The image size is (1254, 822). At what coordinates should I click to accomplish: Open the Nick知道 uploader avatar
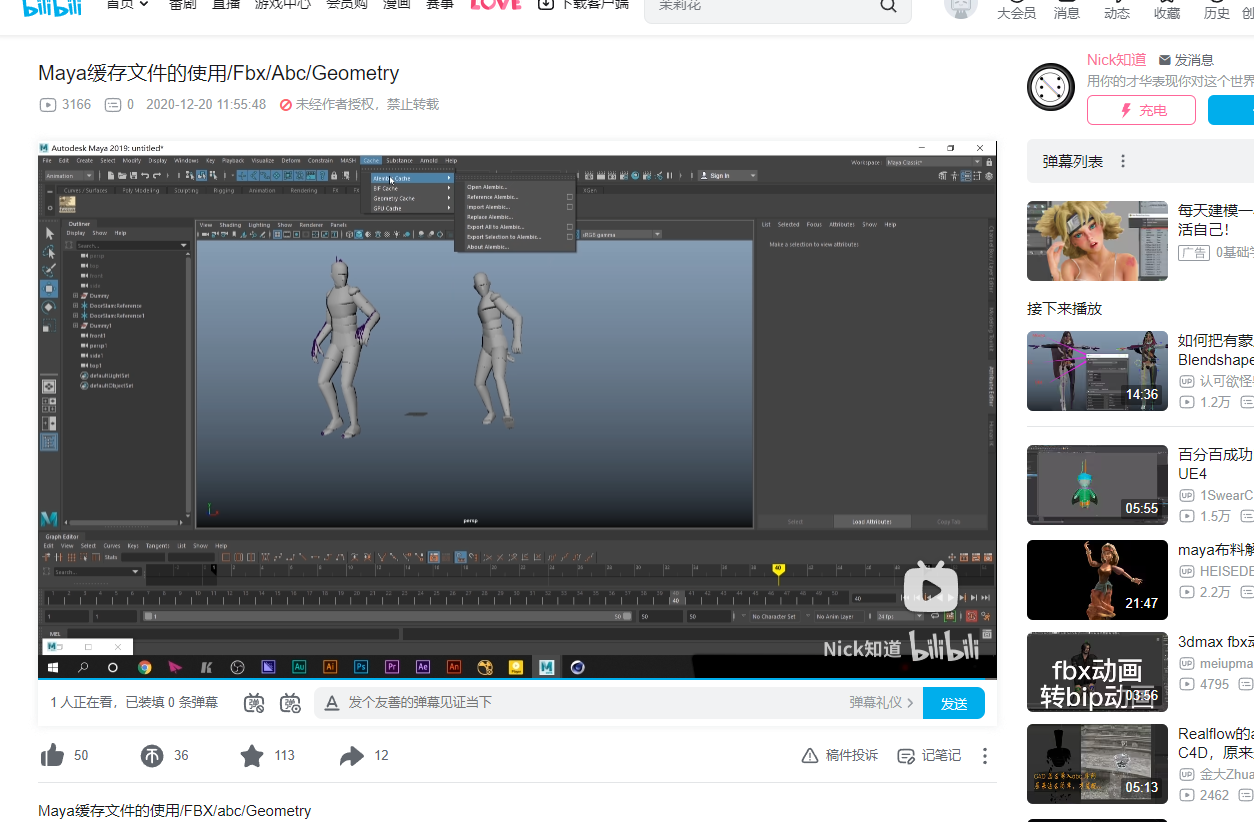tap(1051, 87)
